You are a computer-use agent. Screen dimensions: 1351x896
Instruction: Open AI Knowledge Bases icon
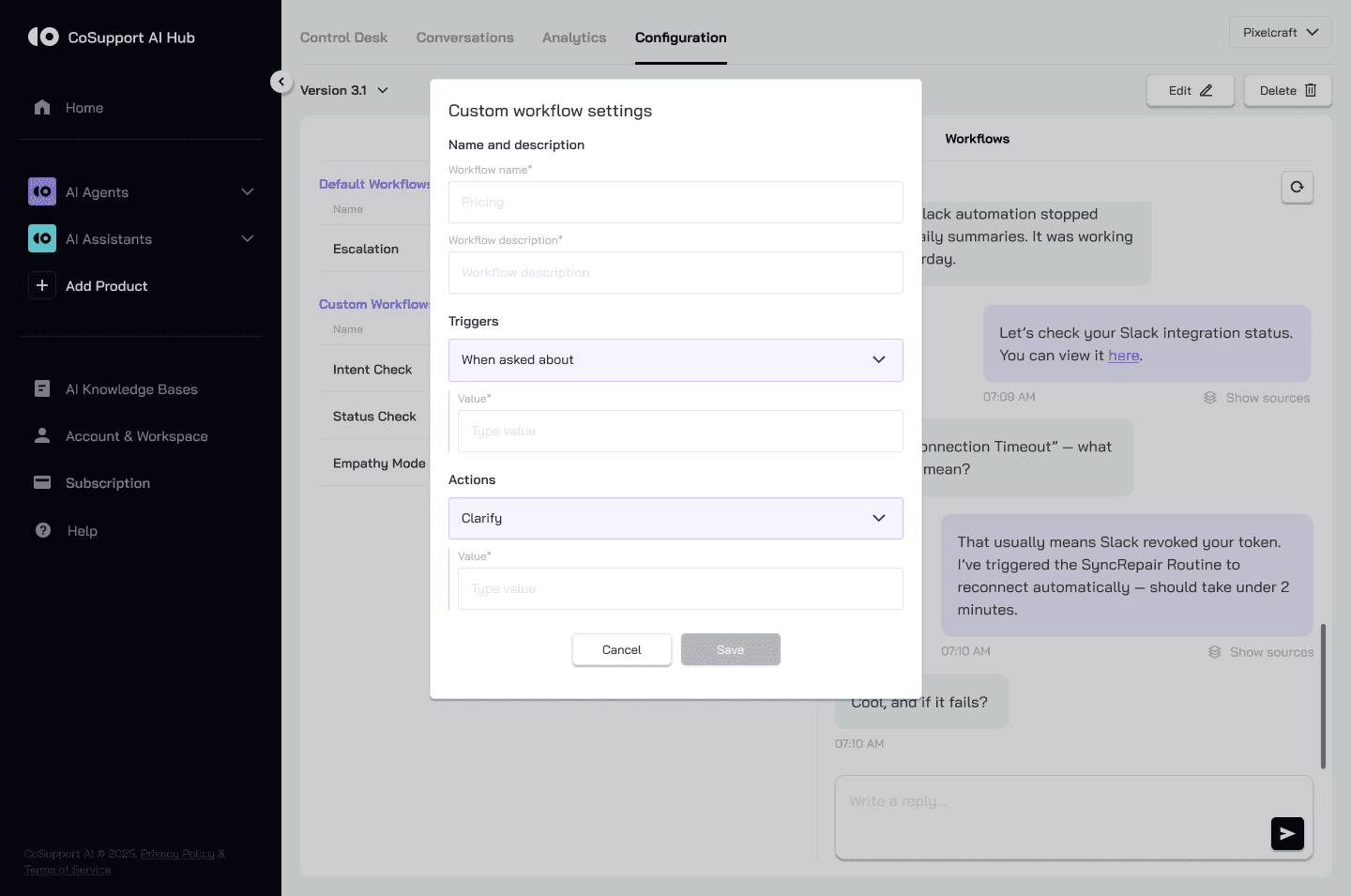42,388
